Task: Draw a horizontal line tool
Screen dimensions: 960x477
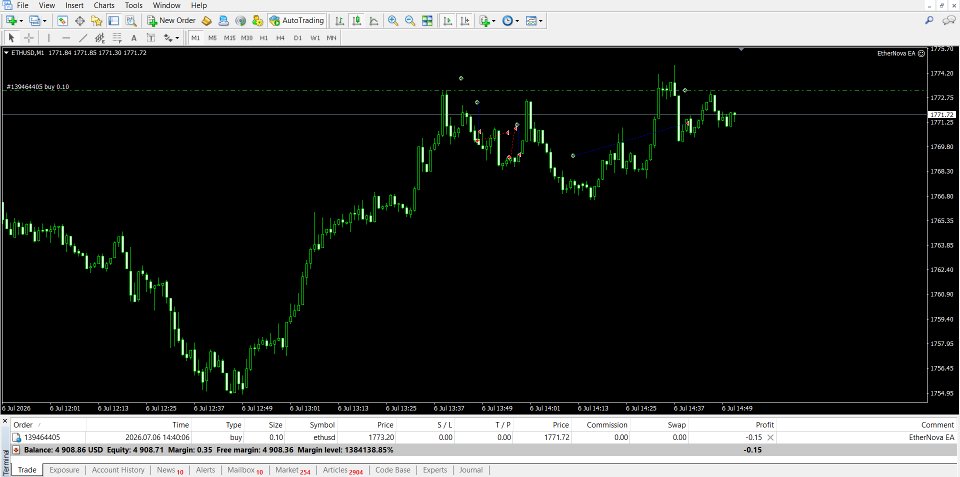Action: pos(66,38)
